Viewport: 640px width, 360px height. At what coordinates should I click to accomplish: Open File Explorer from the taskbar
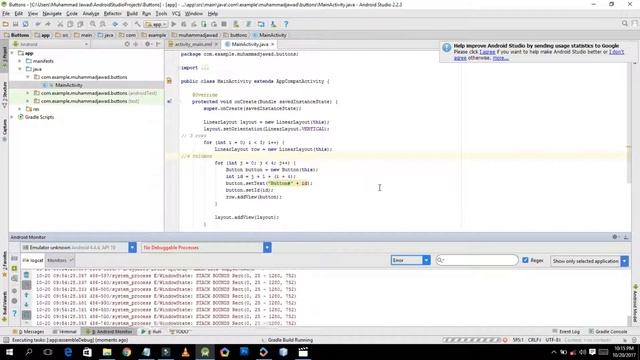tap(107, 351)
